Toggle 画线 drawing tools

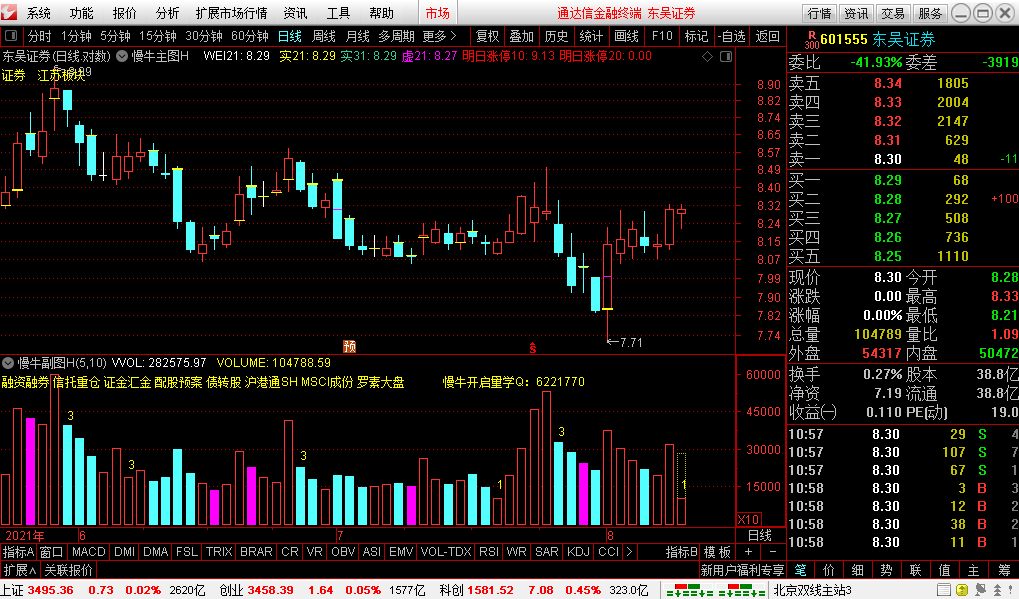click(626, 36)
